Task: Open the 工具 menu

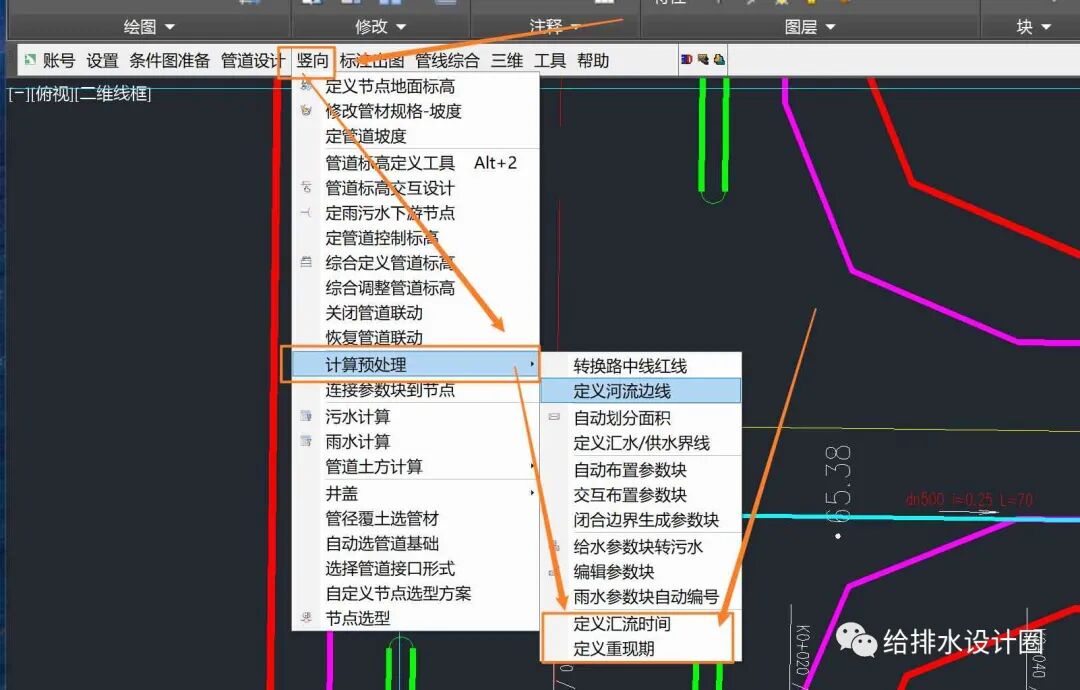Action: 550,60
